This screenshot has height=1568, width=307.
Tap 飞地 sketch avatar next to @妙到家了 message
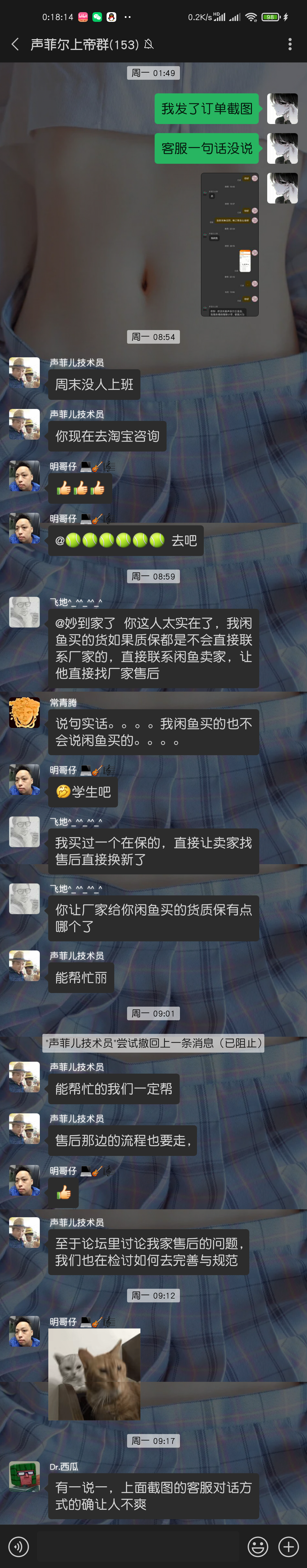click(x=24, y=612)
